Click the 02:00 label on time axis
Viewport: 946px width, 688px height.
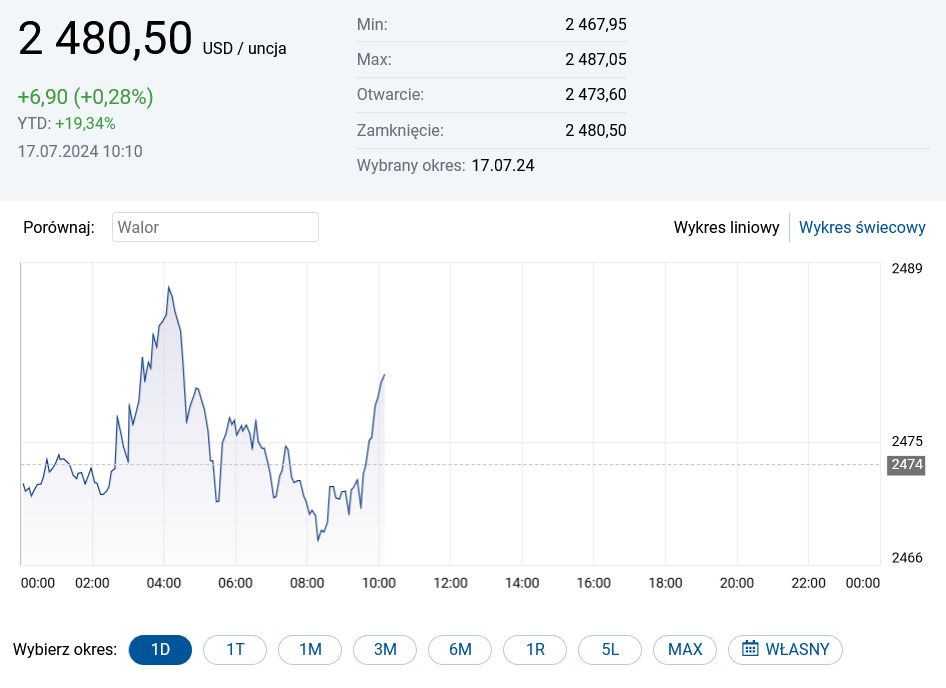pos(92,583)
